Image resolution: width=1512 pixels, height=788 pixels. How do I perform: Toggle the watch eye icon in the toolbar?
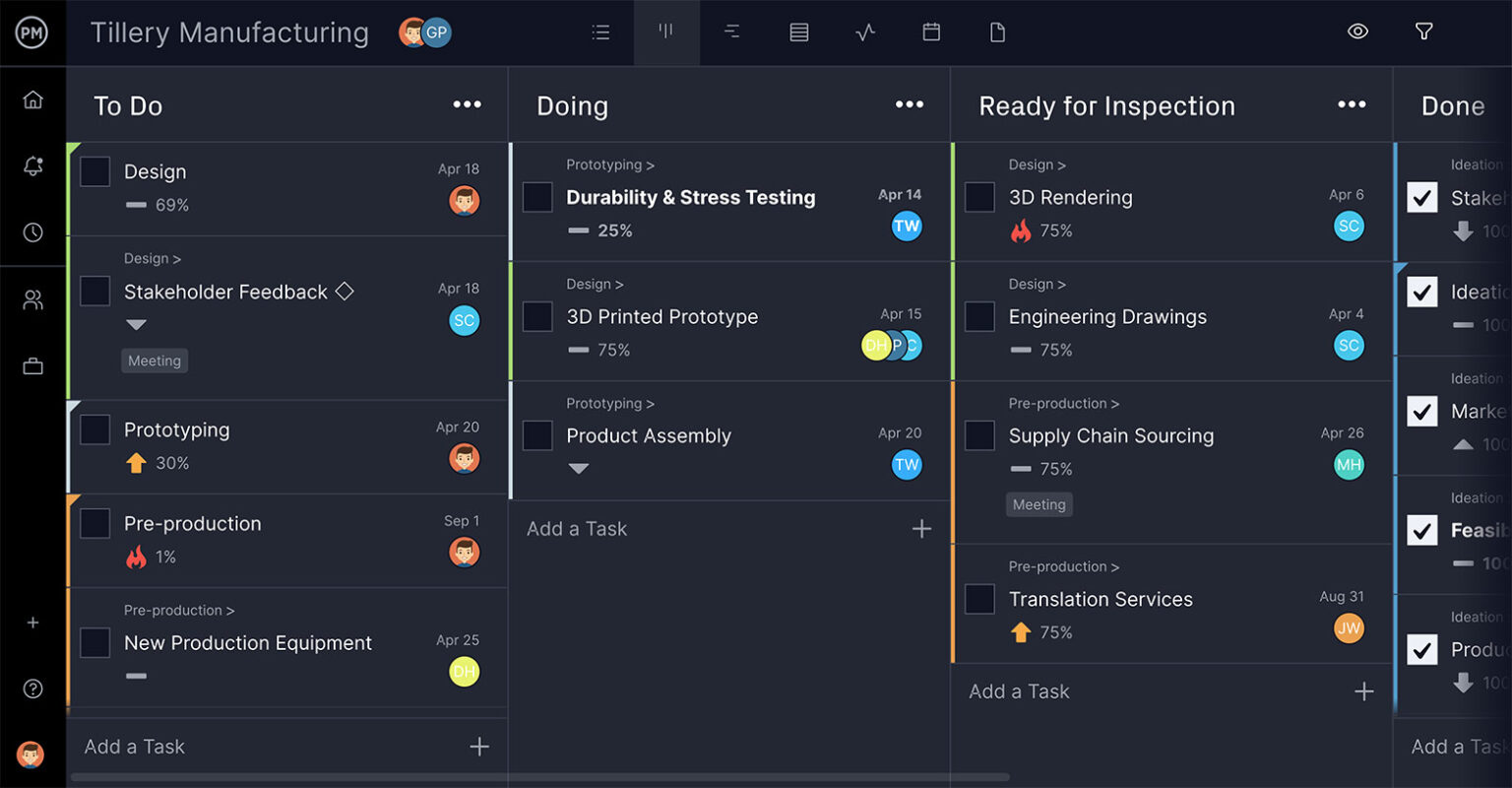1357,32
